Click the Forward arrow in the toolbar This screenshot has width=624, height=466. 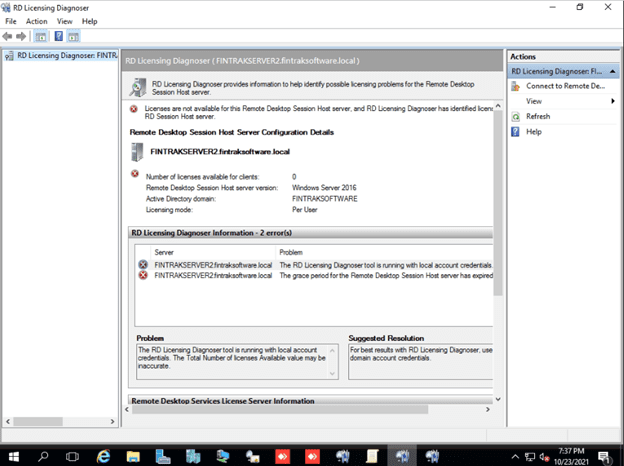tap(21, 37)
